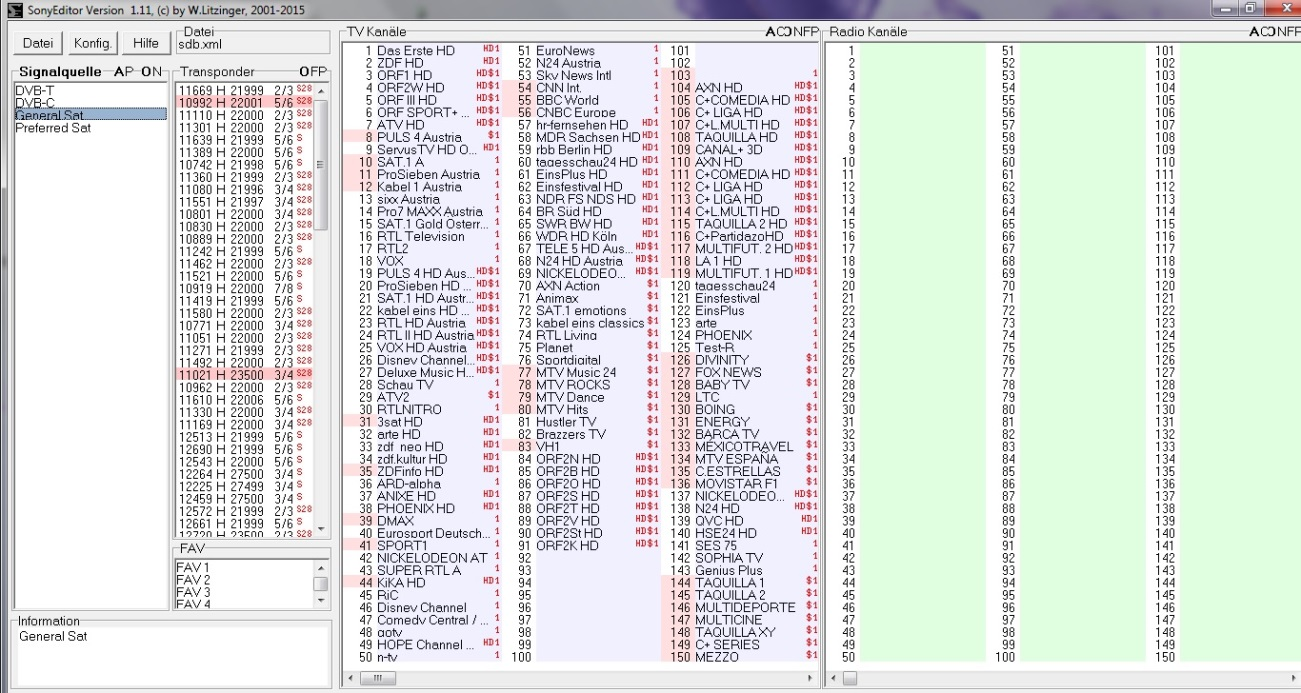
Task: Click the 'A' sort letter in TV Kanäle header
Action: coord(771,32)
